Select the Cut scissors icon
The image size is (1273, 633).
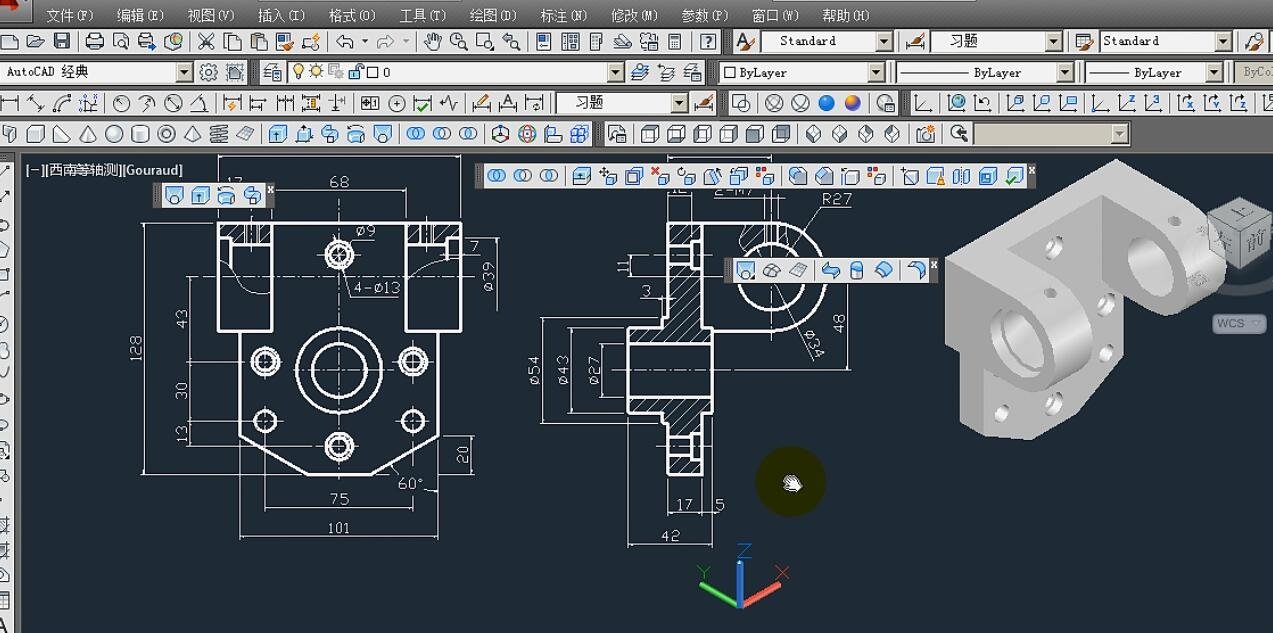tap(206, 41)
